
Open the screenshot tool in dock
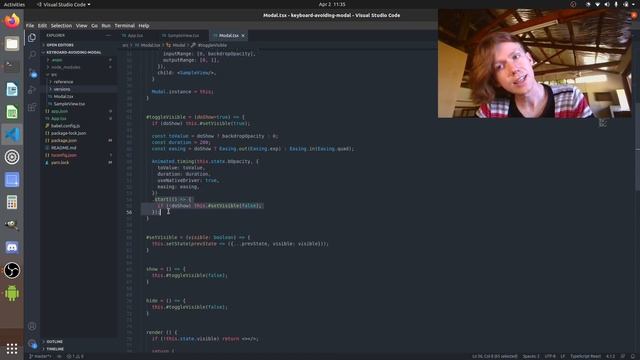tap(12, 180)
